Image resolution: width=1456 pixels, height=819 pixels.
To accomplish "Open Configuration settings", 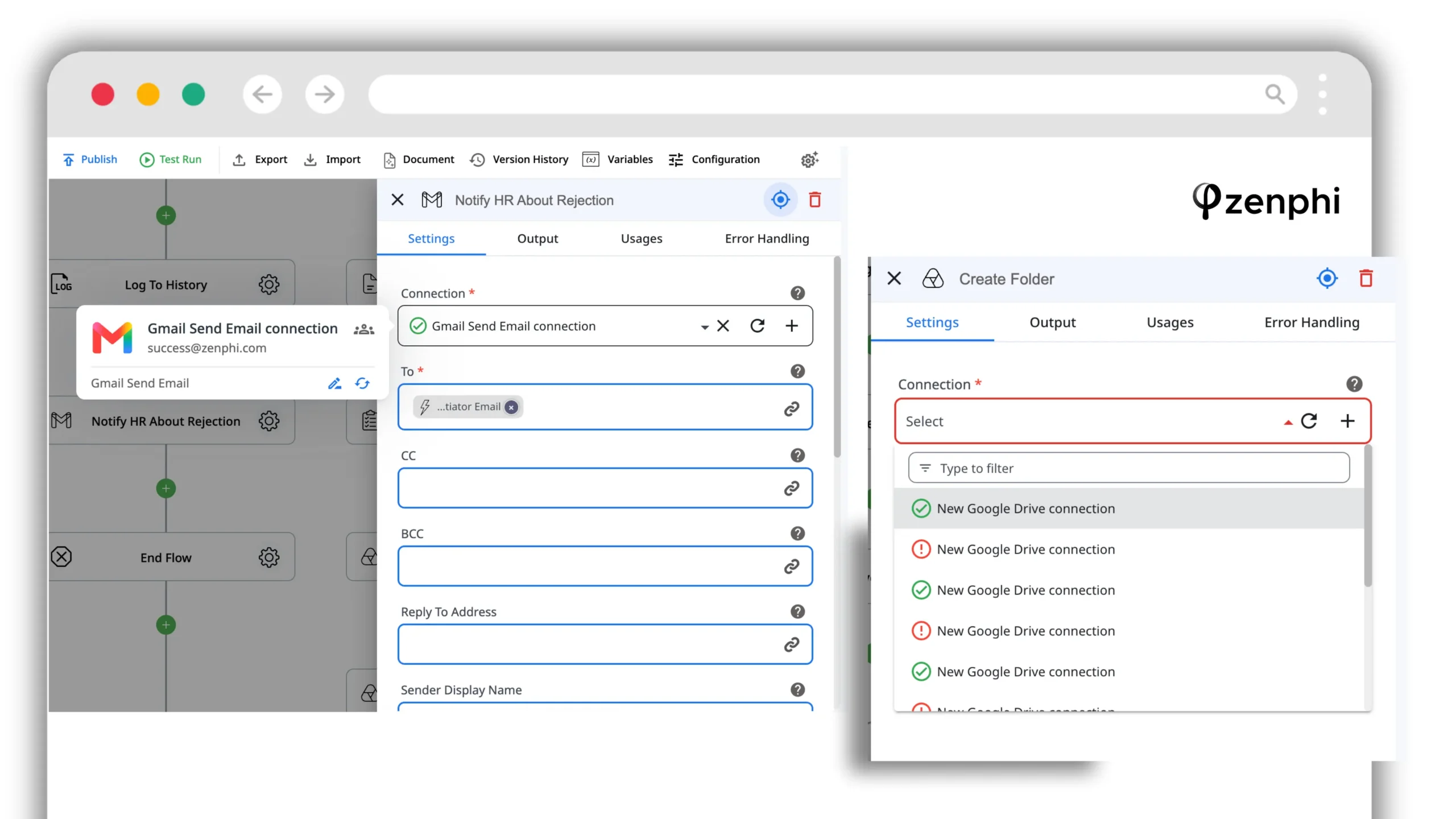I will (714, 159).
